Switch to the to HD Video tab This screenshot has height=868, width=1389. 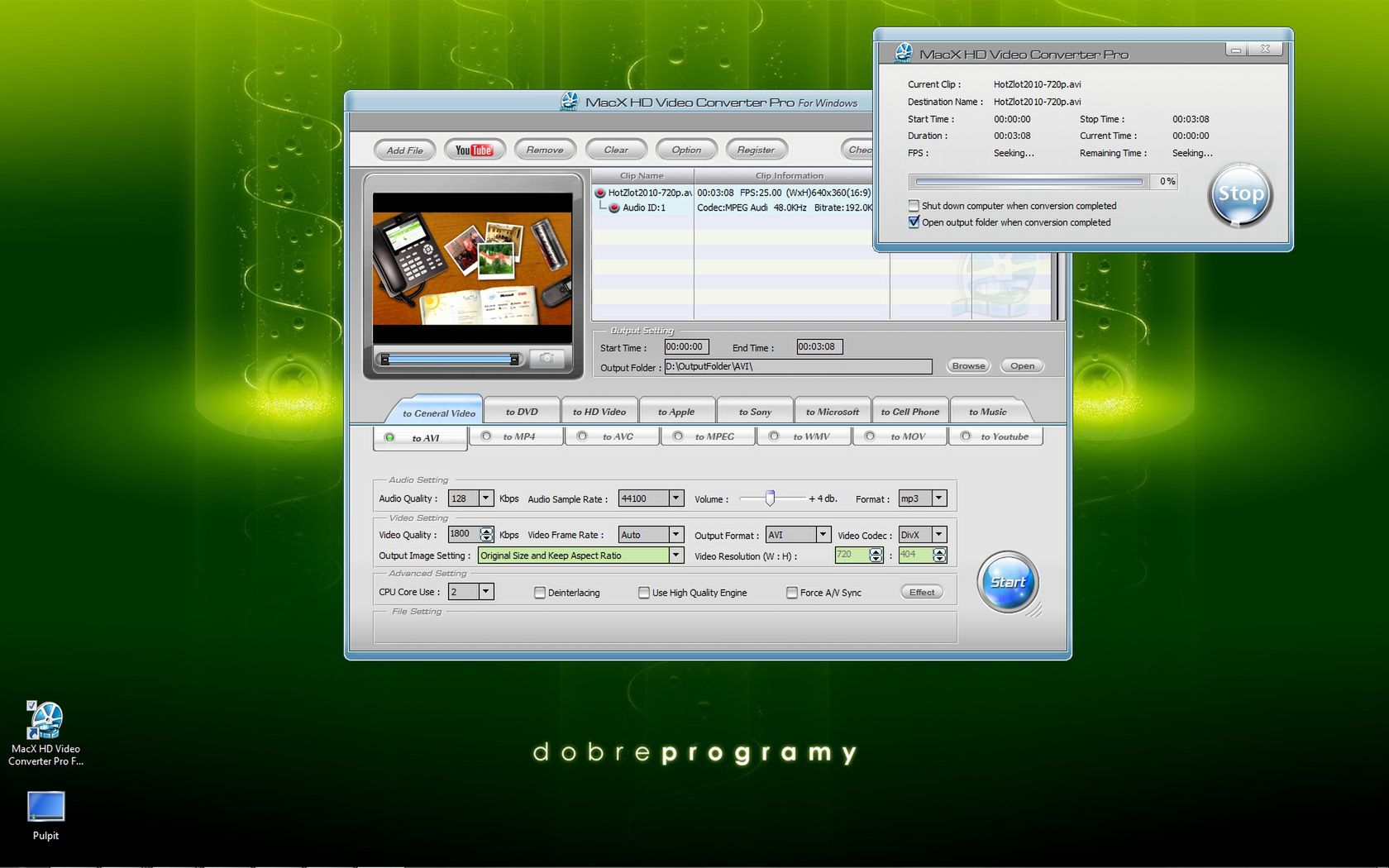tap(599, 412)
